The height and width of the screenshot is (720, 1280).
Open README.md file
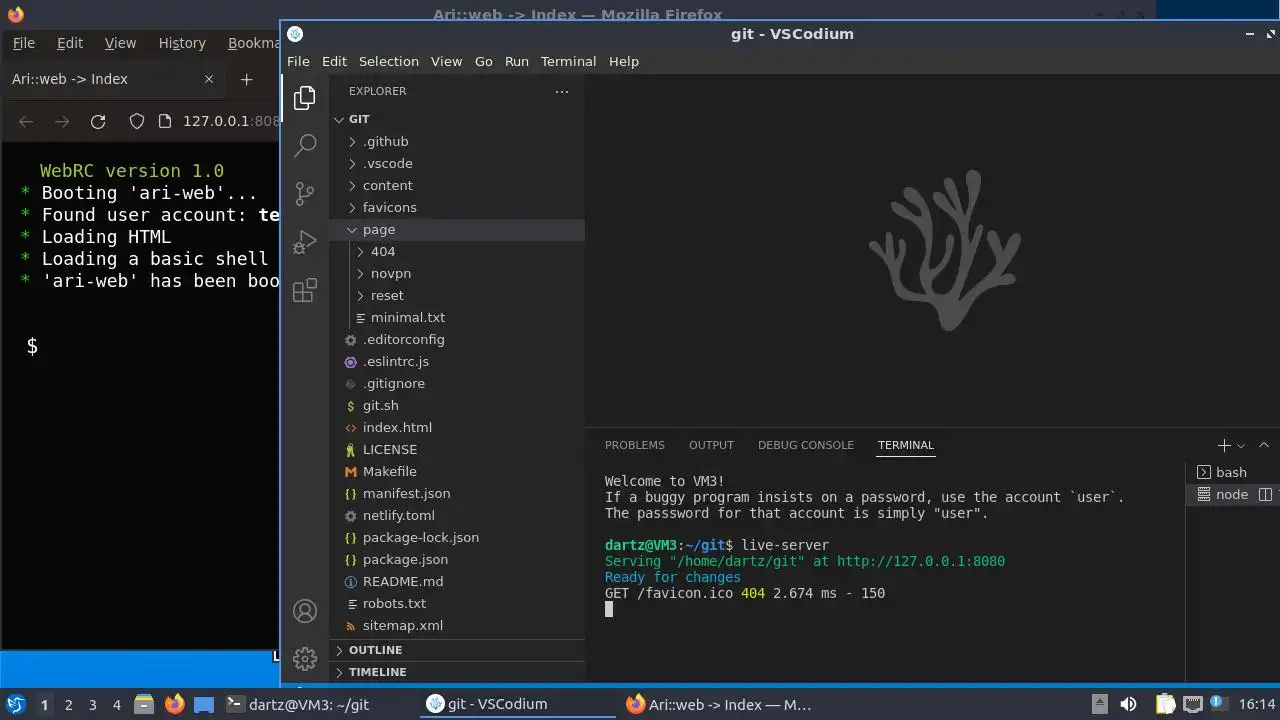457,582
